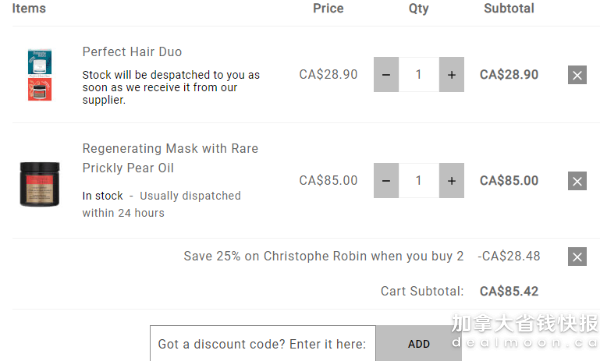The height and width of the screenshot is (361, 600).
Task: Increase quantity of Perfect Hair Duo
Action: 452,75
